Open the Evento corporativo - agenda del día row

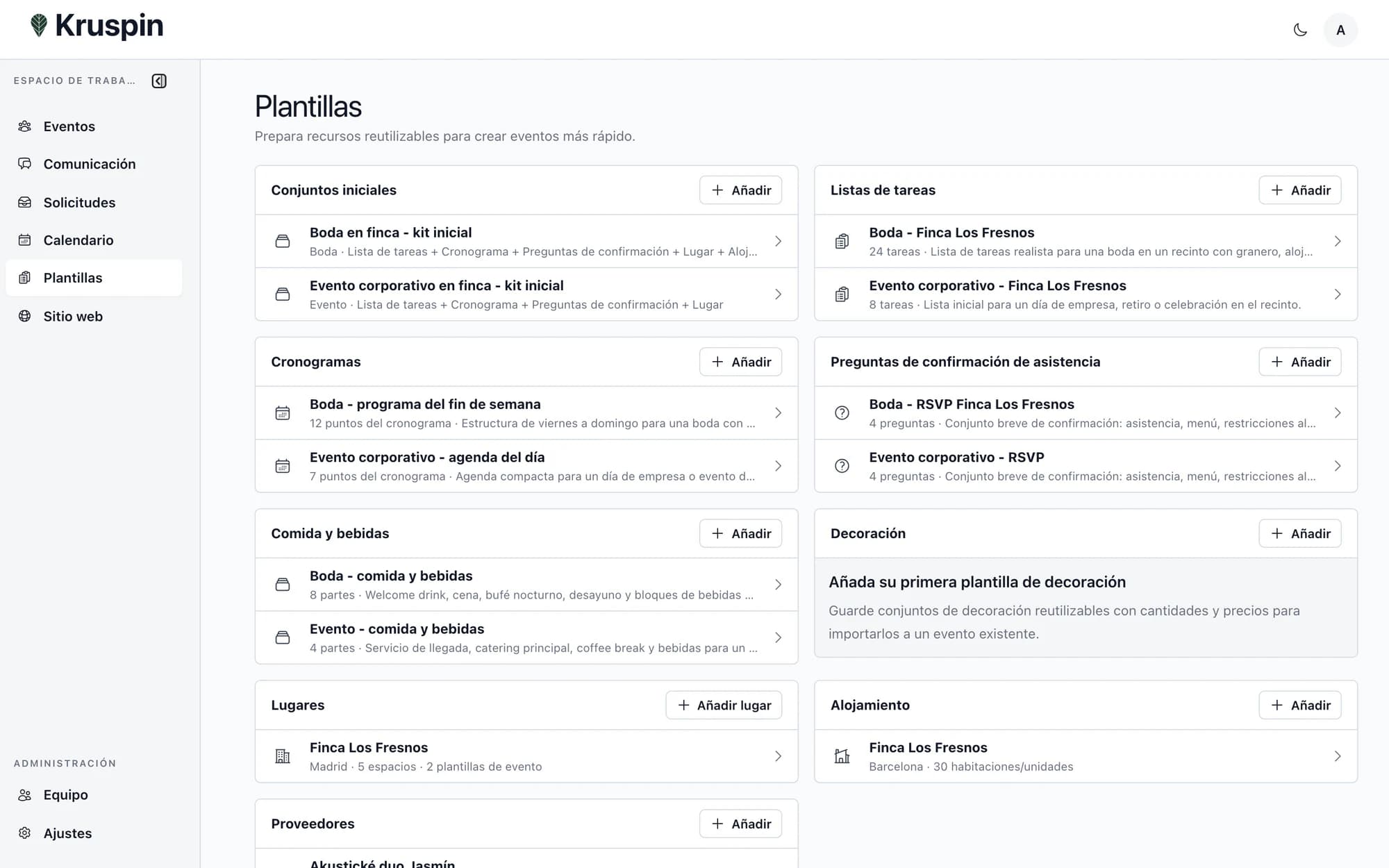pyautogui.click(x=526, y=466)
